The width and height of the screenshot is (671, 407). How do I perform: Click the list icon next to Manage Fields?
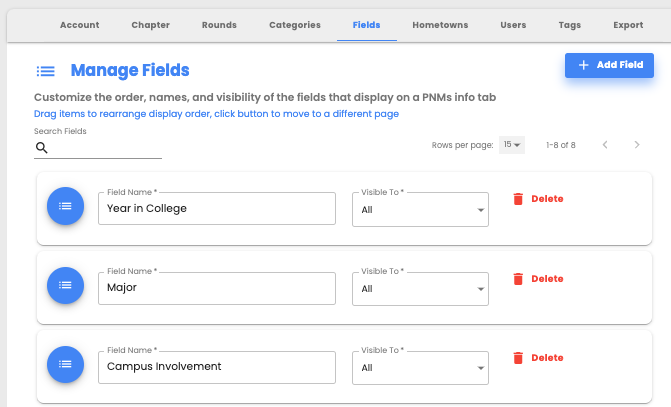coord(45,71)
